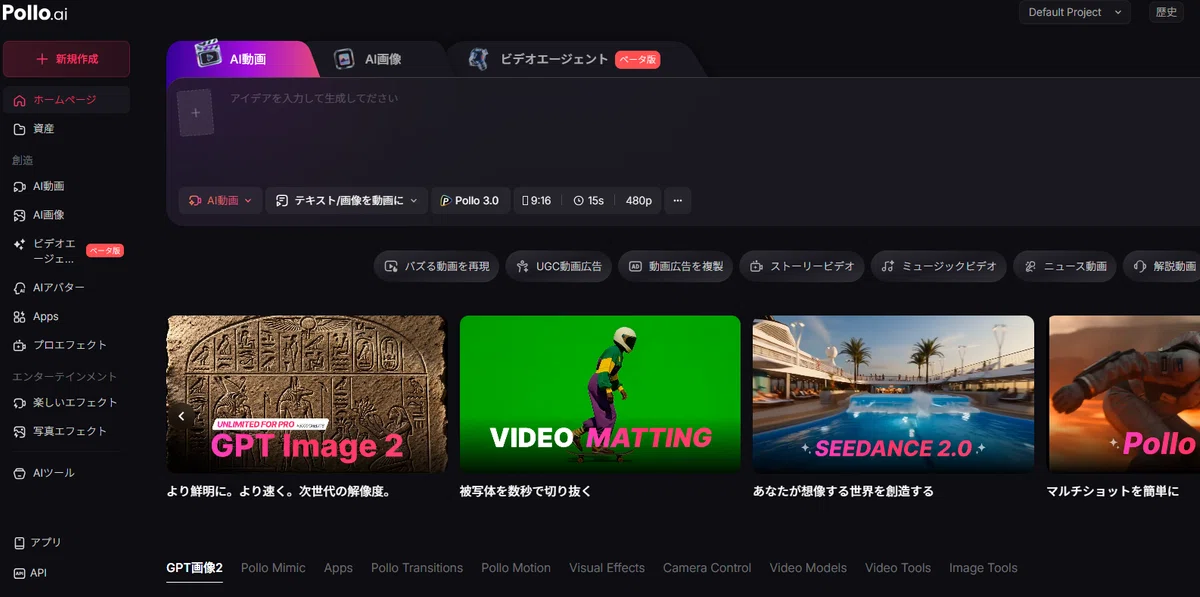Open the Video Matting banner

click(600, 394)
